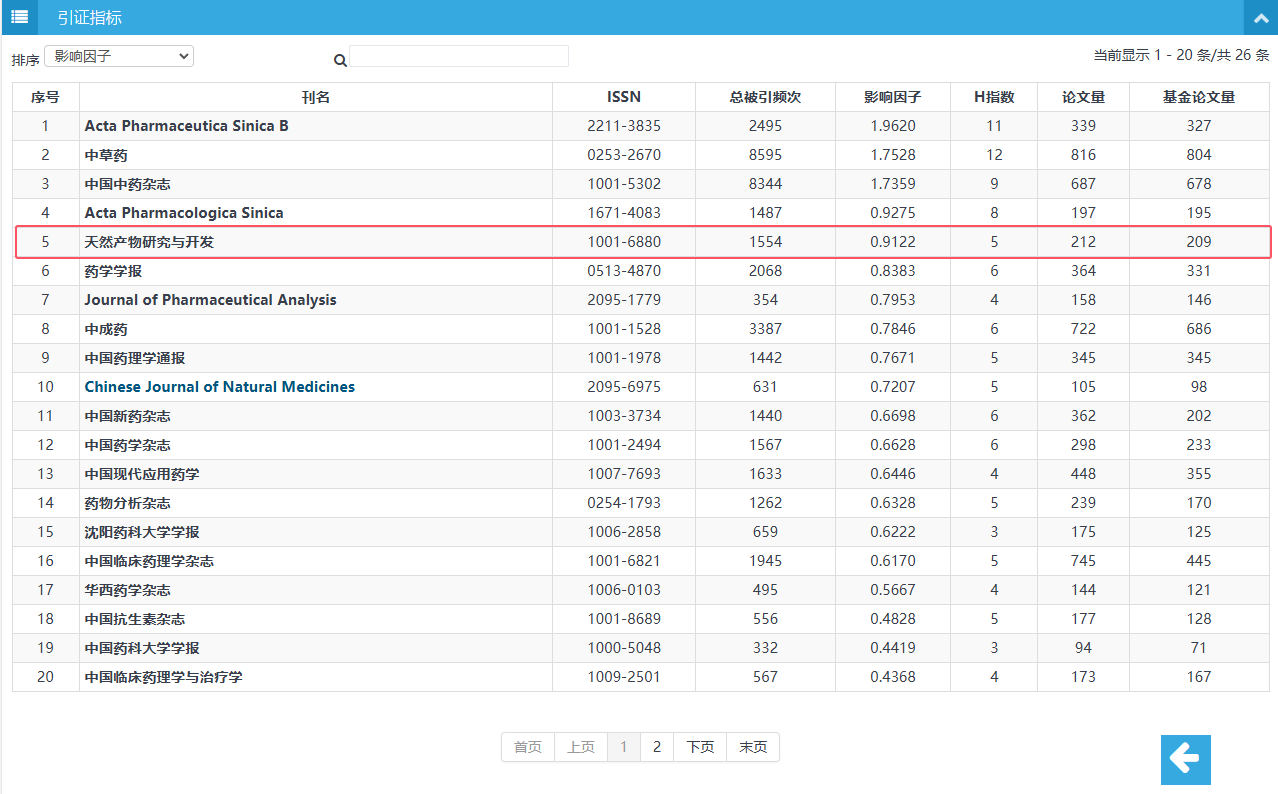Open Chinese Journal of Natural Medicines link
The height and width of the screenshot is (794, 1278).
(x=220, y=387)
